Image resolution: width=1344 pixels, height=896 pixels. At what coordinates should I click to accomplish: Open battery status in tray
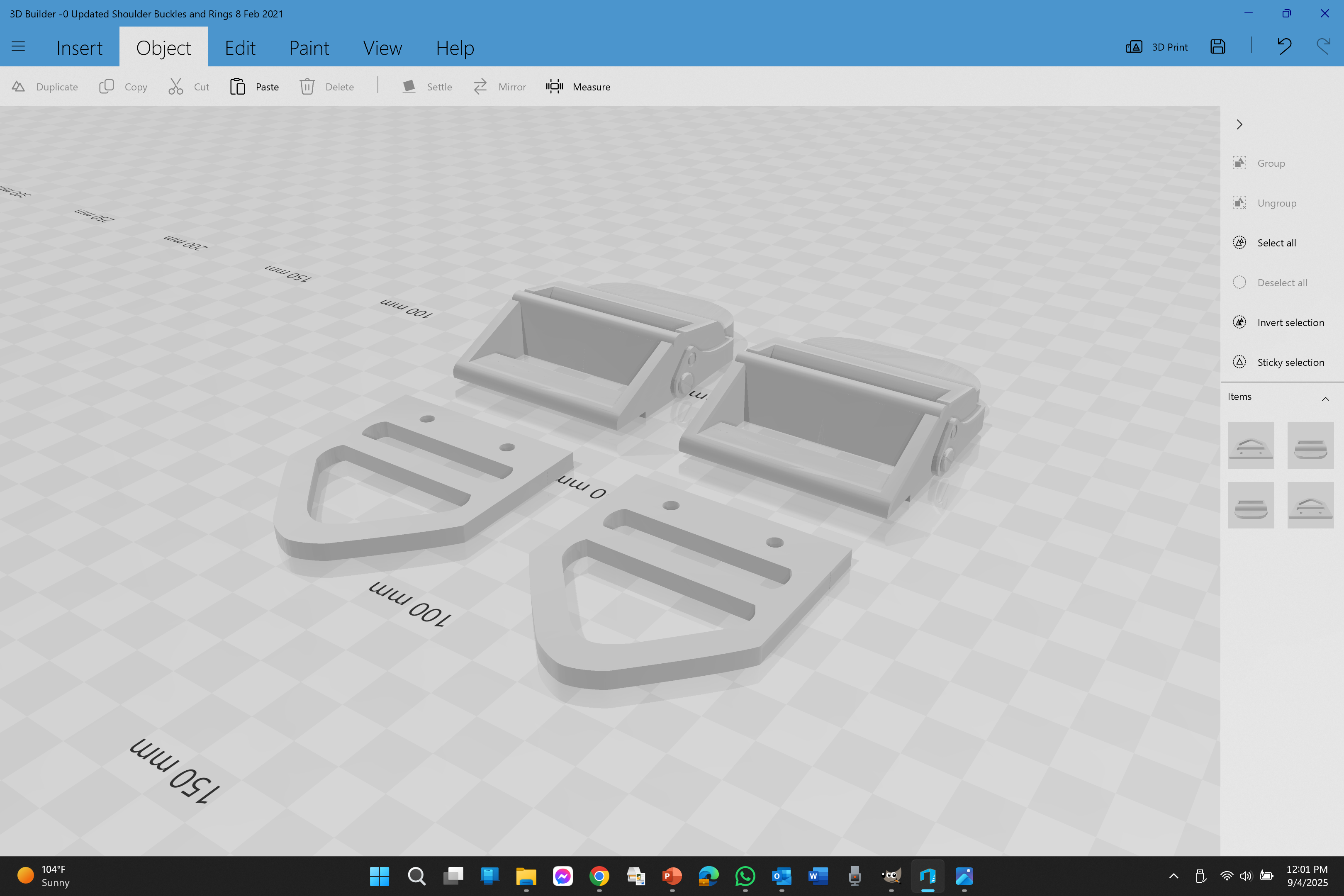[1266, 876]
